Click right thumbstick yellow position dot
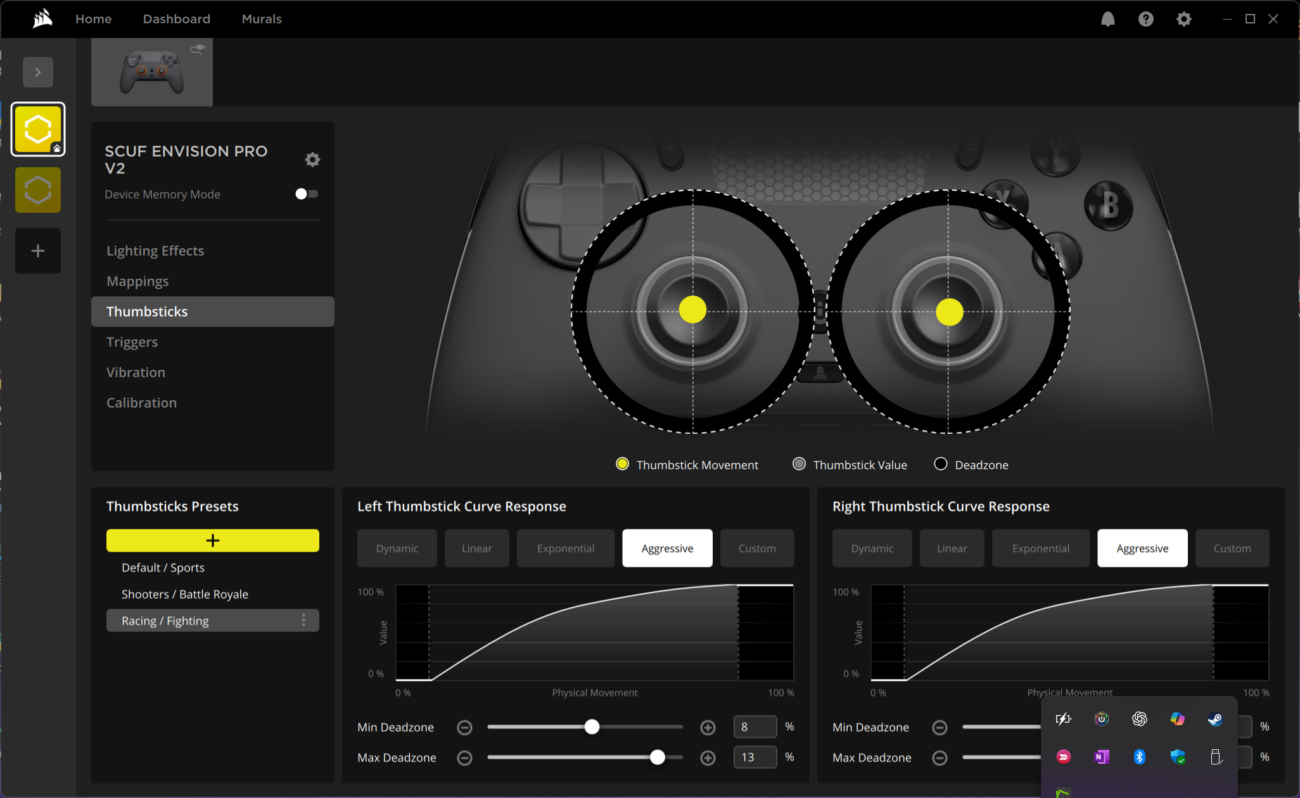This screenshot has width=1300, height=798. tap(949, 312)
